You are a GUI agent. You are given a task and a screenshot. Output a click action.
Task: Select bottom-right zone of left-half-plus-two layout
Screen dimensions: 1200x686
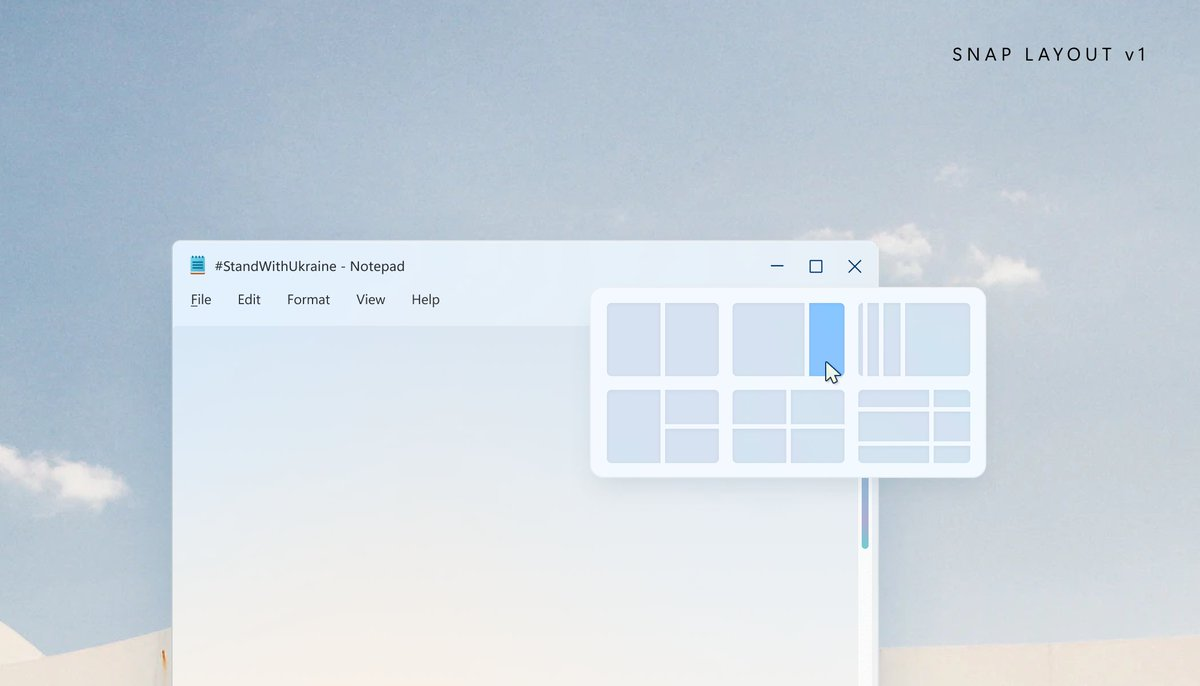(x=692, y=446)
